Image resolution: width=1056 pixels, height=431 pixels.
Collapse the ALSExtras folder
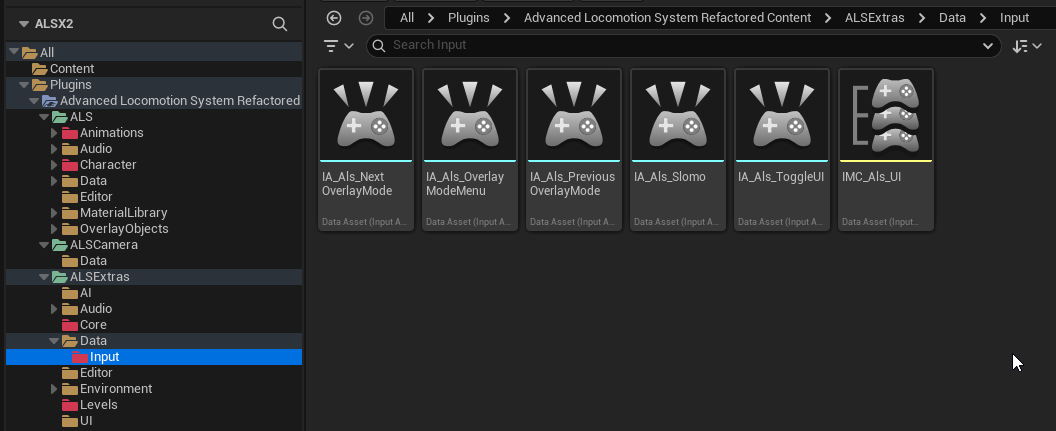[44, 277]
